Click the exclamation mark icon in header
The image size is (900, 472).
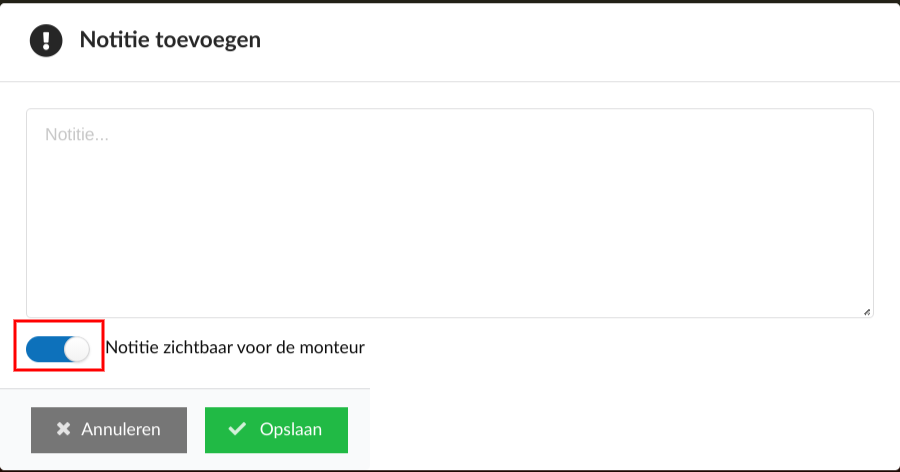tap(46, 40)
